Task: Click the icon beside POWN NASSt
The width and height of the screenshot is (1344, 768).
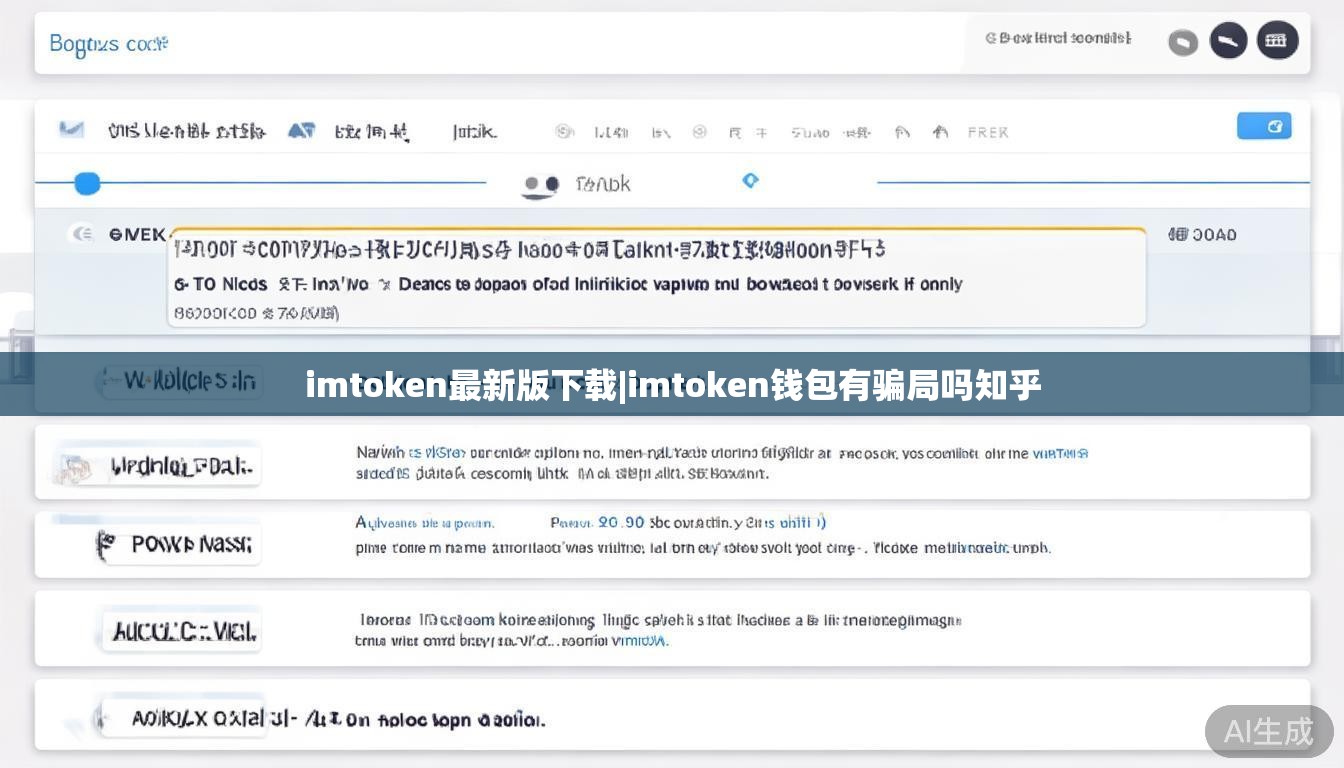Action: pos(105,545)
